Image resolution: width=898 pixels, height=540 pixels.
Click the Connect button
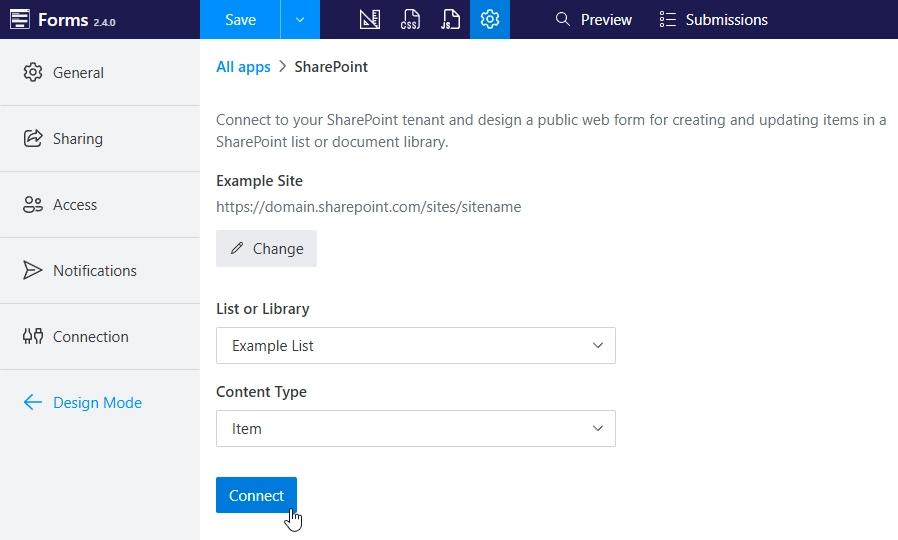(x=256, y=495)
